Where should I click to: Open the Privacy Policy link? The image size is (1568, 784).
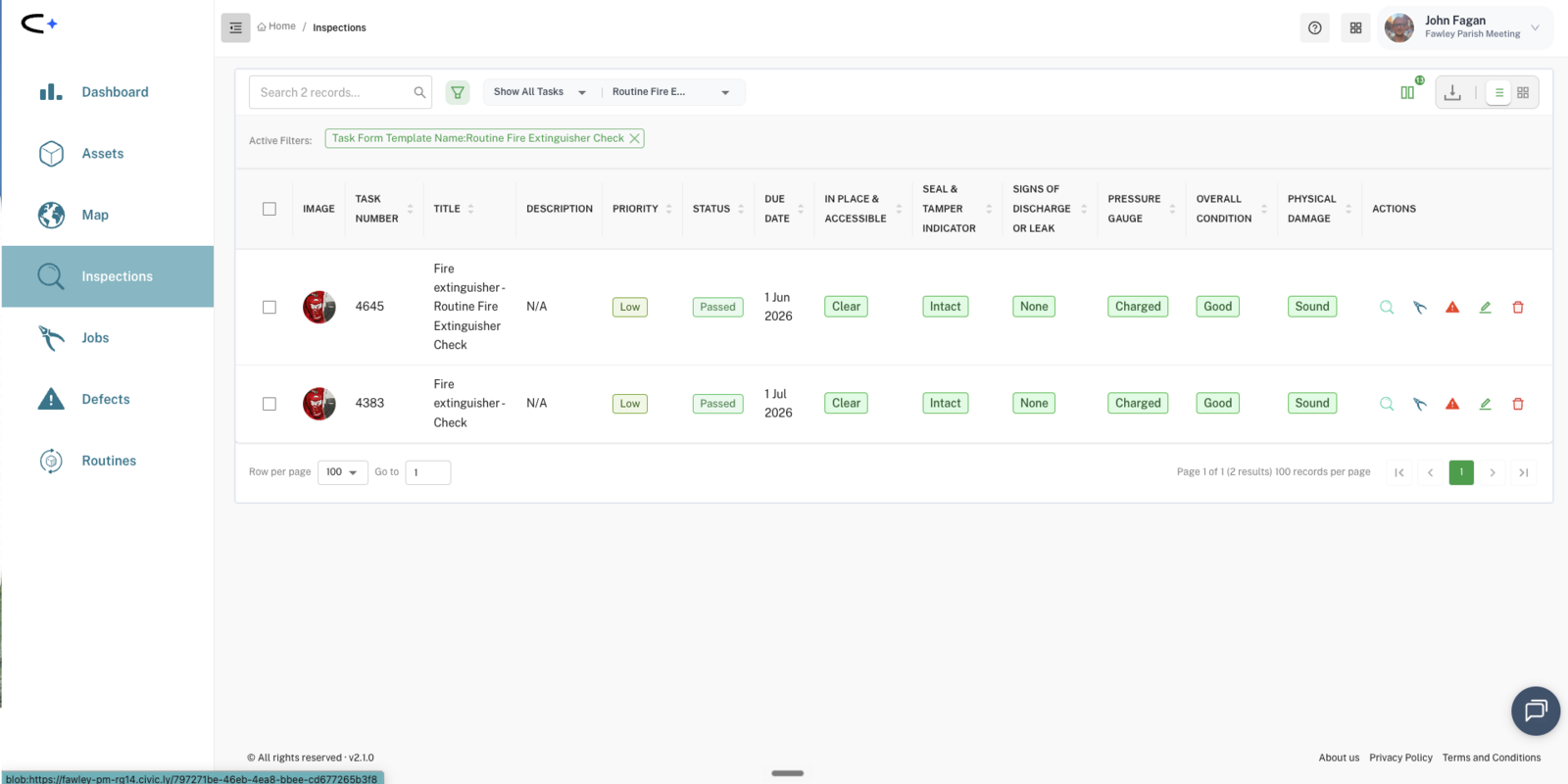[x=1400, y=758]
